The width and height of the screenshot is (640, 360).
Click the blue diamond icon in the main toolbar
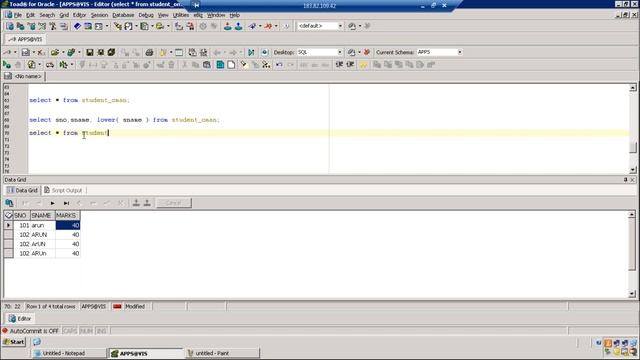coord(77,26)
